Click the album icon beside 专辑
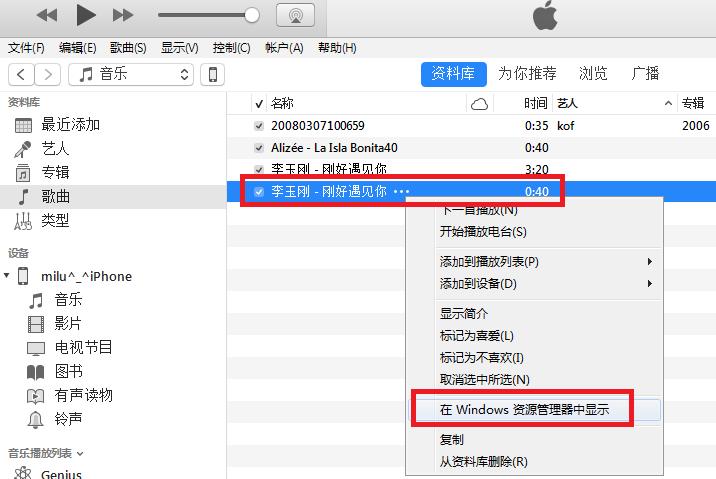The height and width of the screenshot is (479, 716). coord(23,173)
